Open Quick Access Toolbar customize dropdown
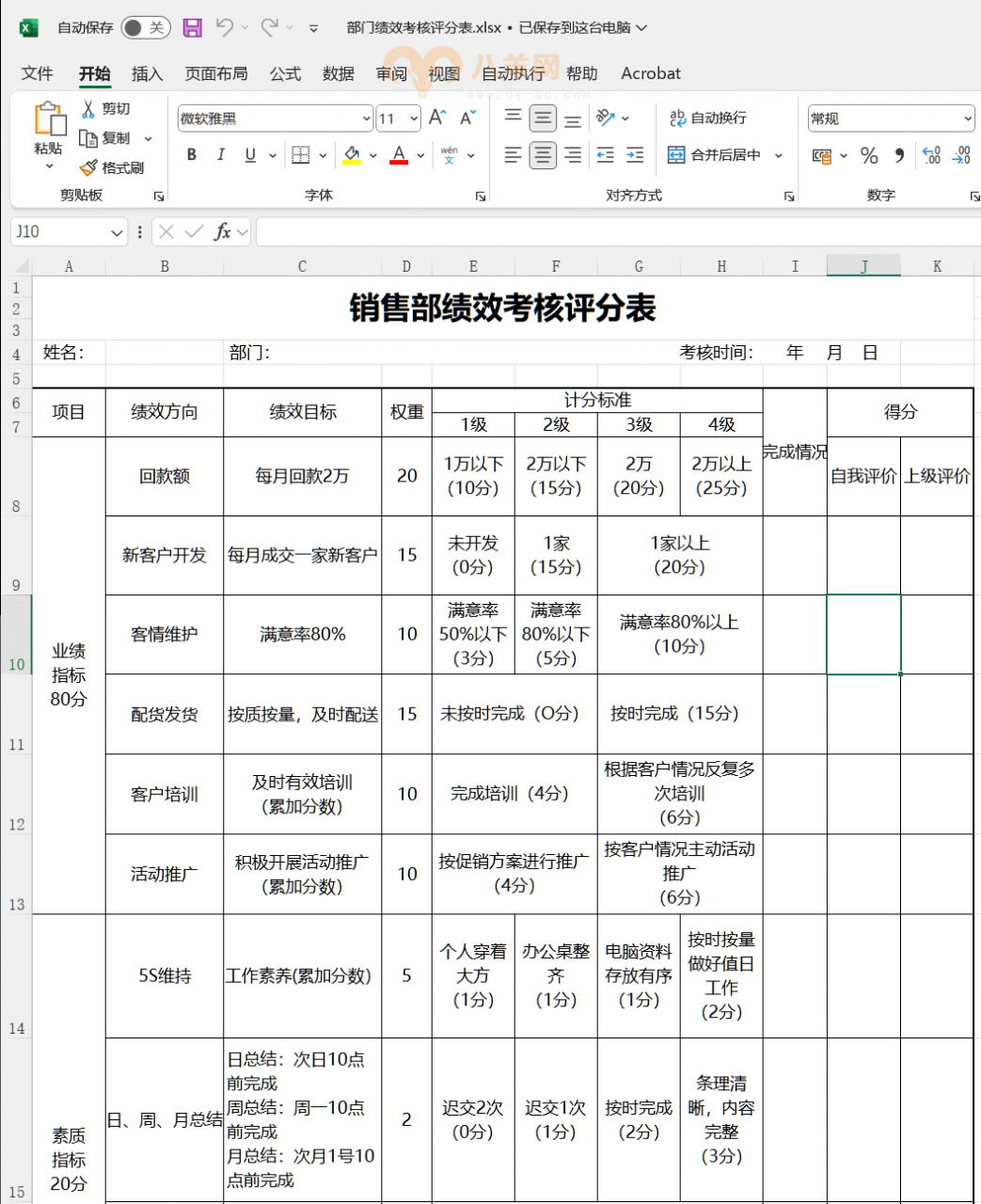Screen dimensions: 981x1204 (x=313, y=28)
